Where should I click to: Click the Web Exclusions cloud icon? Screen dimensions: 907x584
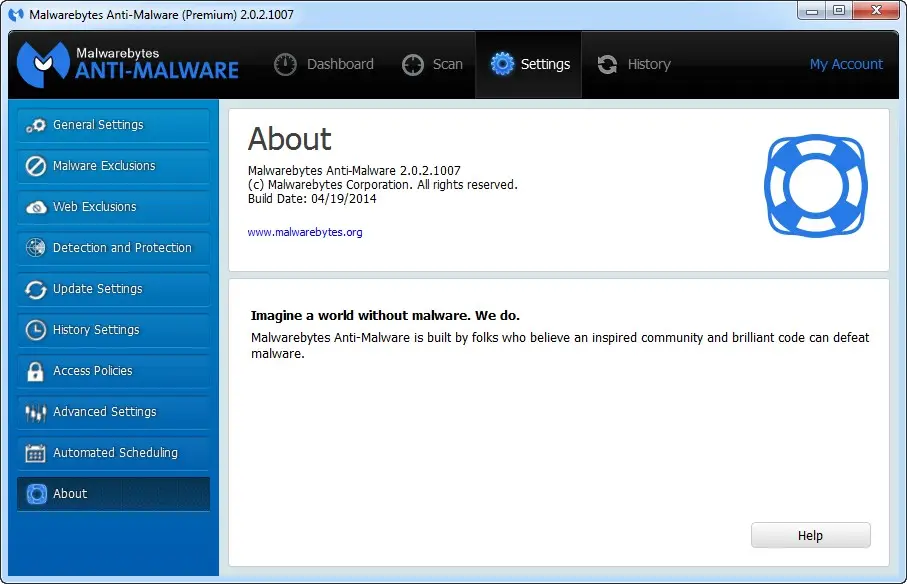click(36, 207)
